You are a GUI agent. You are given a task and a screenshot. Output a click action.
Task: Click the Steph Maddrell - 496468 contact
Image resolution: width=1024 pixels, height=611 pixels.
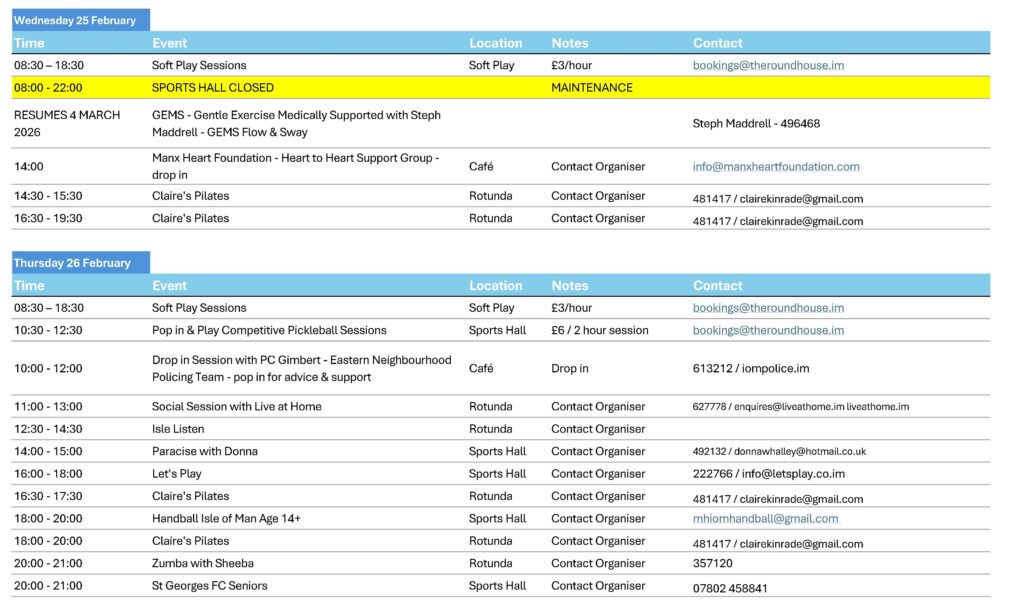(x=757, y=124)
